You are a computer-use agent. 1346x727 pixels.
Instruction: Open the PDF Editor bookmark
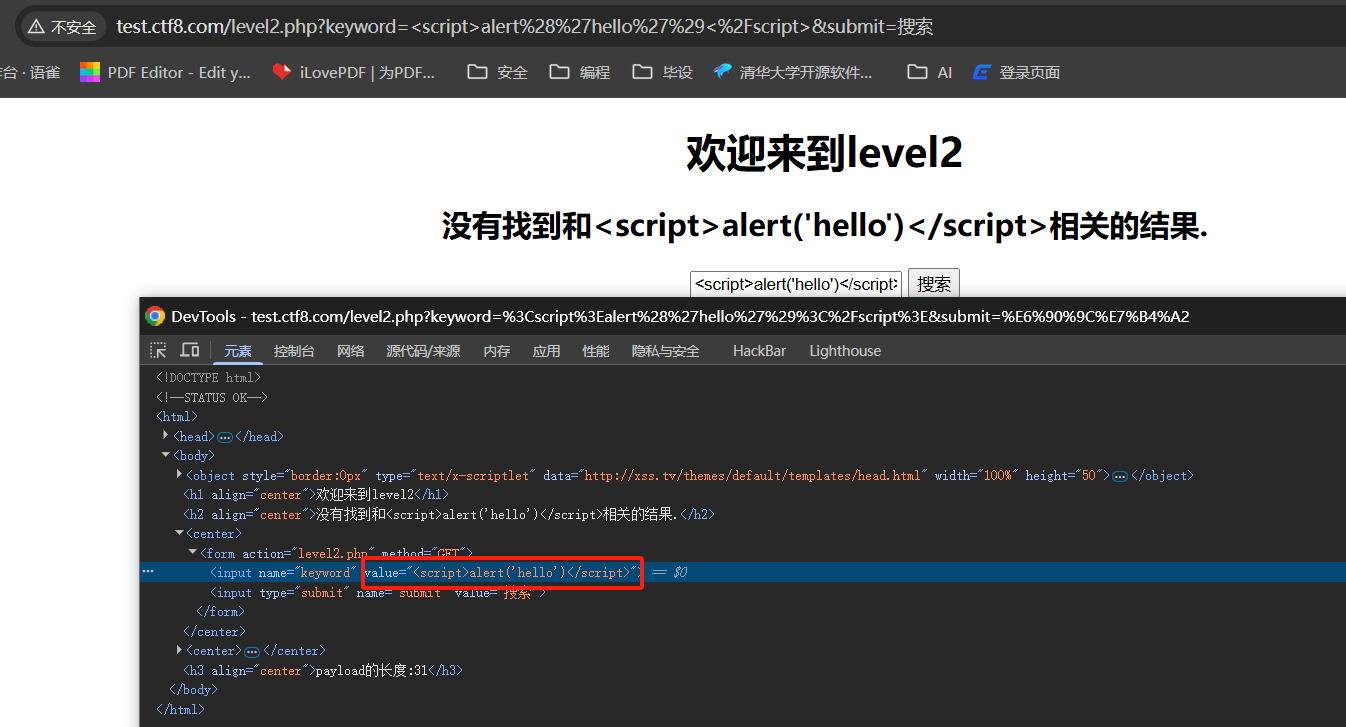pyautogui.click(x=166, y=72)
